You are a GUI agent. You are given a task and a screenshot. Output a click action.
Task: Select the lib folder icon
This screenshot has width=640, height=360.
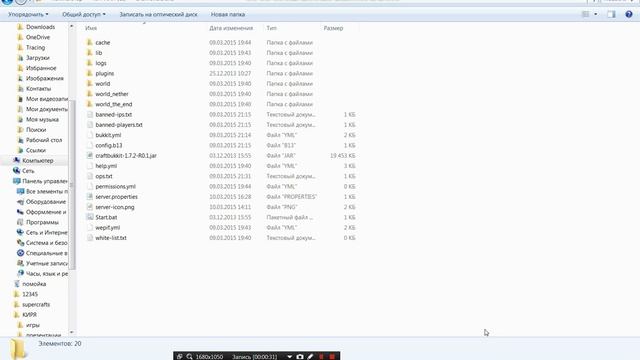90,53
